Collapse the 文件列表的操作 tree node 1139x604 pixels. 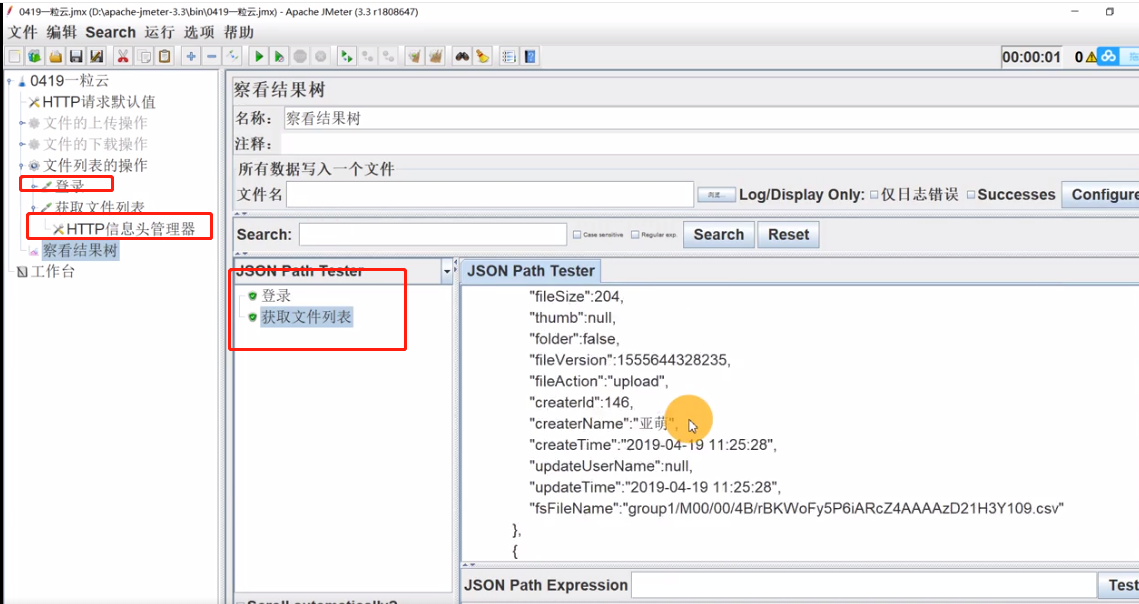tap(22, 166)
